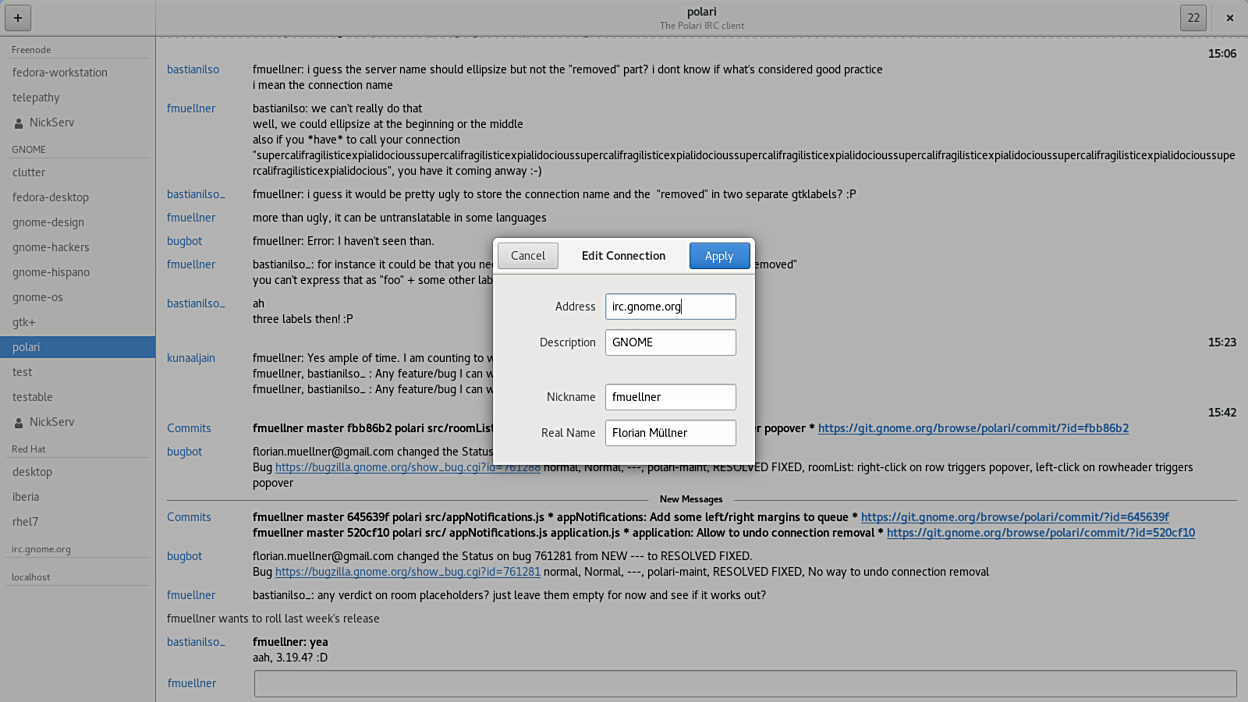Click the plus button to join a room
The width and height of the screenshot is (1248, 702).
[x=18, y=17]
